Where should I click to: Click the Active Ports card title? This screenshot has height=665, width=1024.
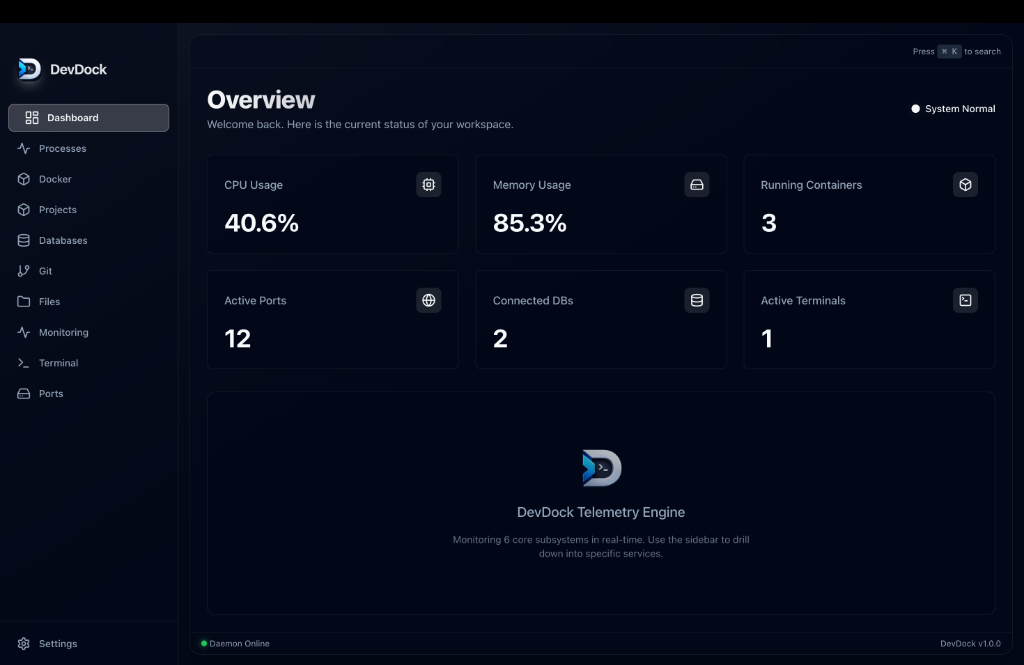pyautogui.click(x=255, y=300)
